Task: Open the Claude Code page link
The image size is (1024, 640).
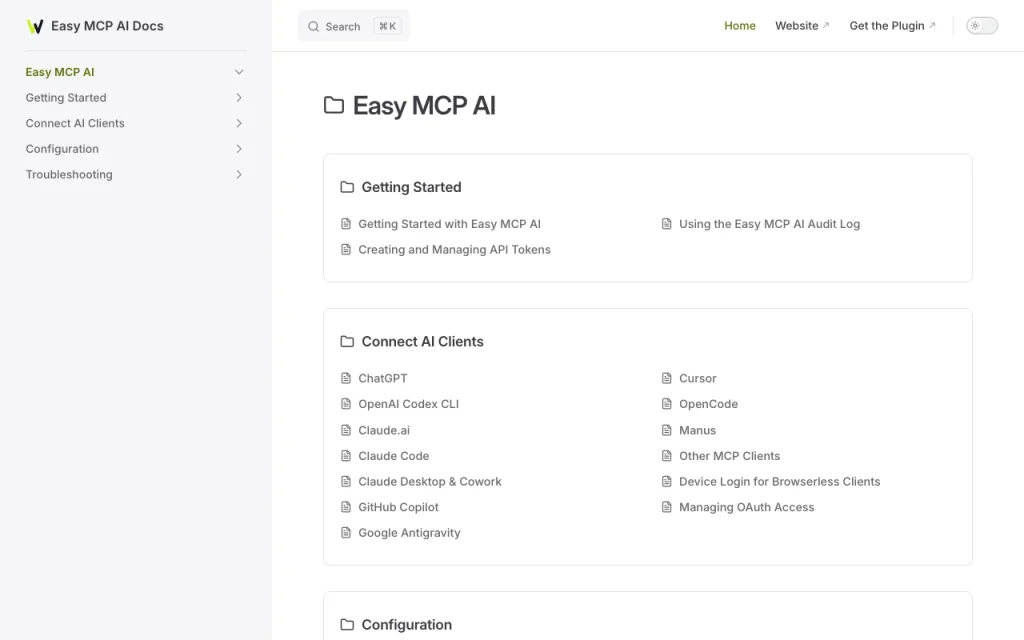Action: pos(394,456)
